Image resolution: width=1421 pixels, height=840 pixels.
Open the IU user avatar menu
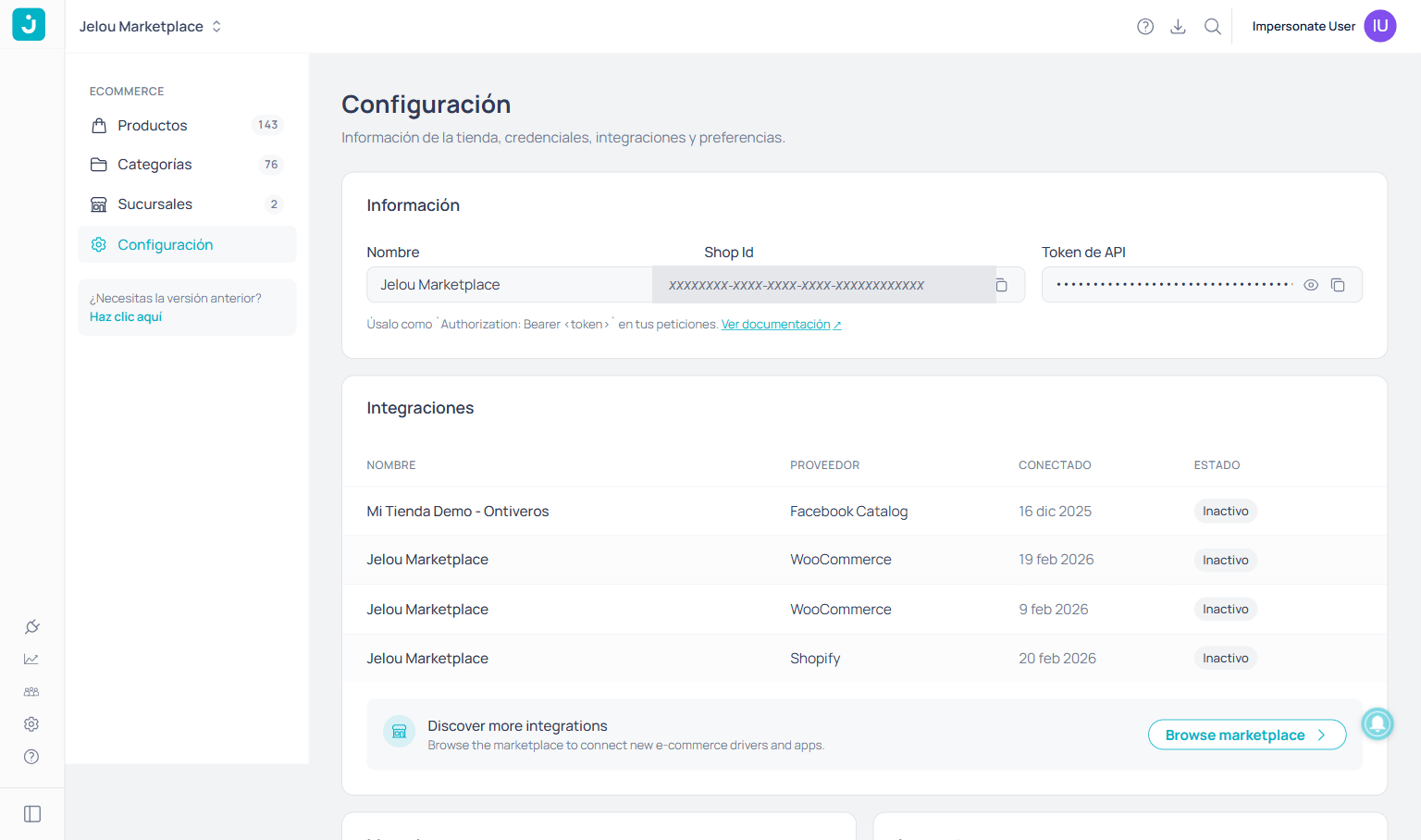pos(1380,26)
